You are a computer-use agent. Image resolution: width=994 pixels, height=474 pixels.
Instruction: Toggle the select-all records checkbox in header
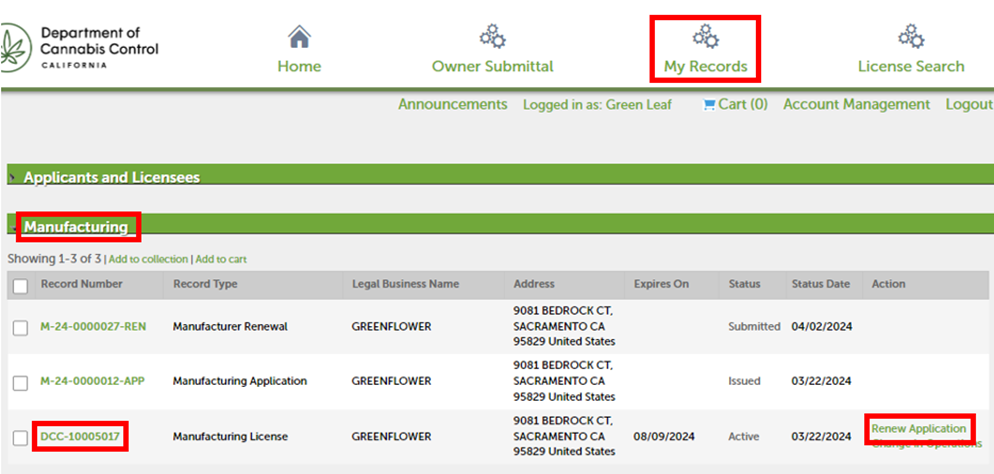[x=20, y=286]
